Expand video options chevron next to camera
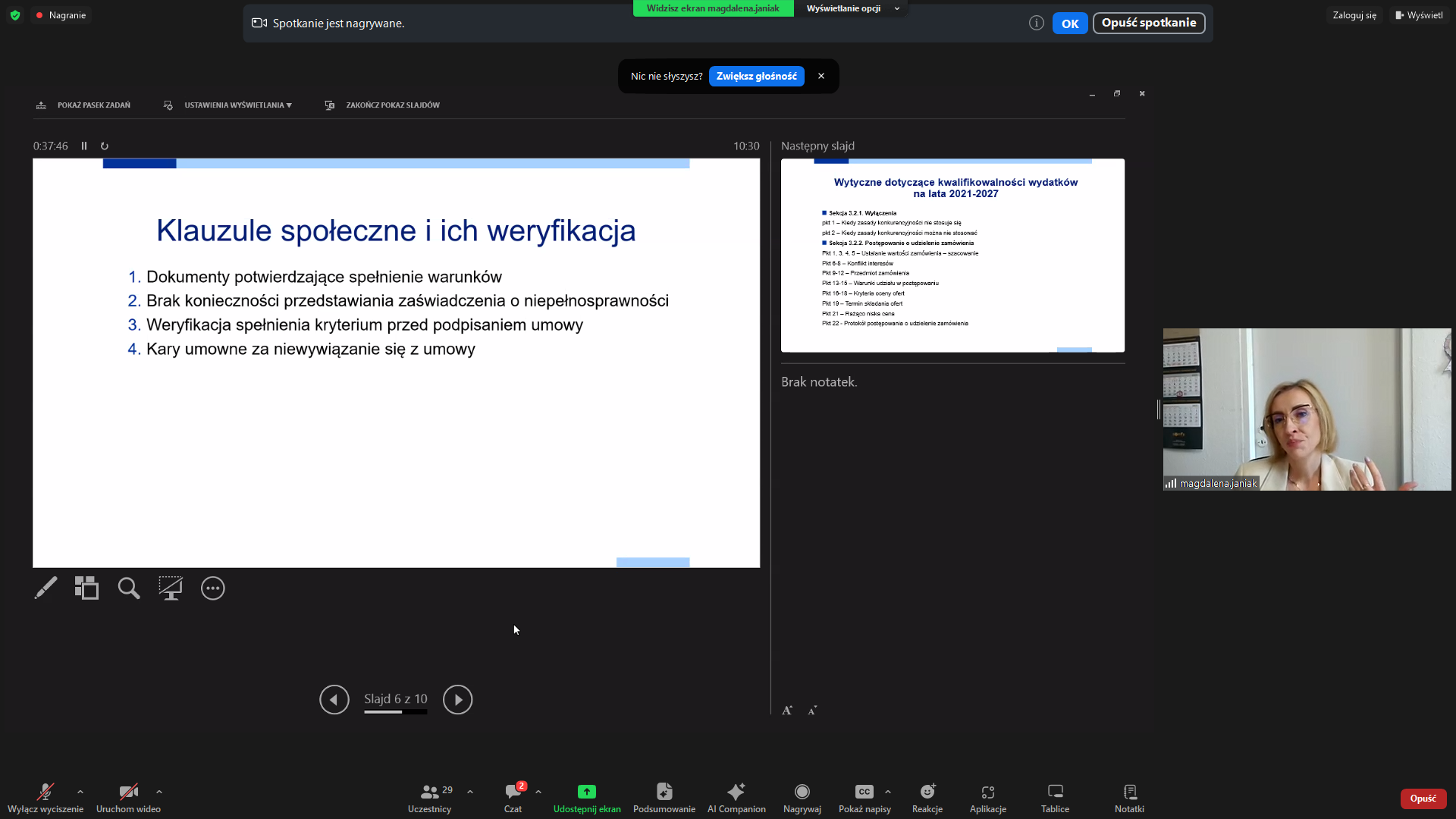This screenshot has width=1456, height=819. [x=159, y=792]
